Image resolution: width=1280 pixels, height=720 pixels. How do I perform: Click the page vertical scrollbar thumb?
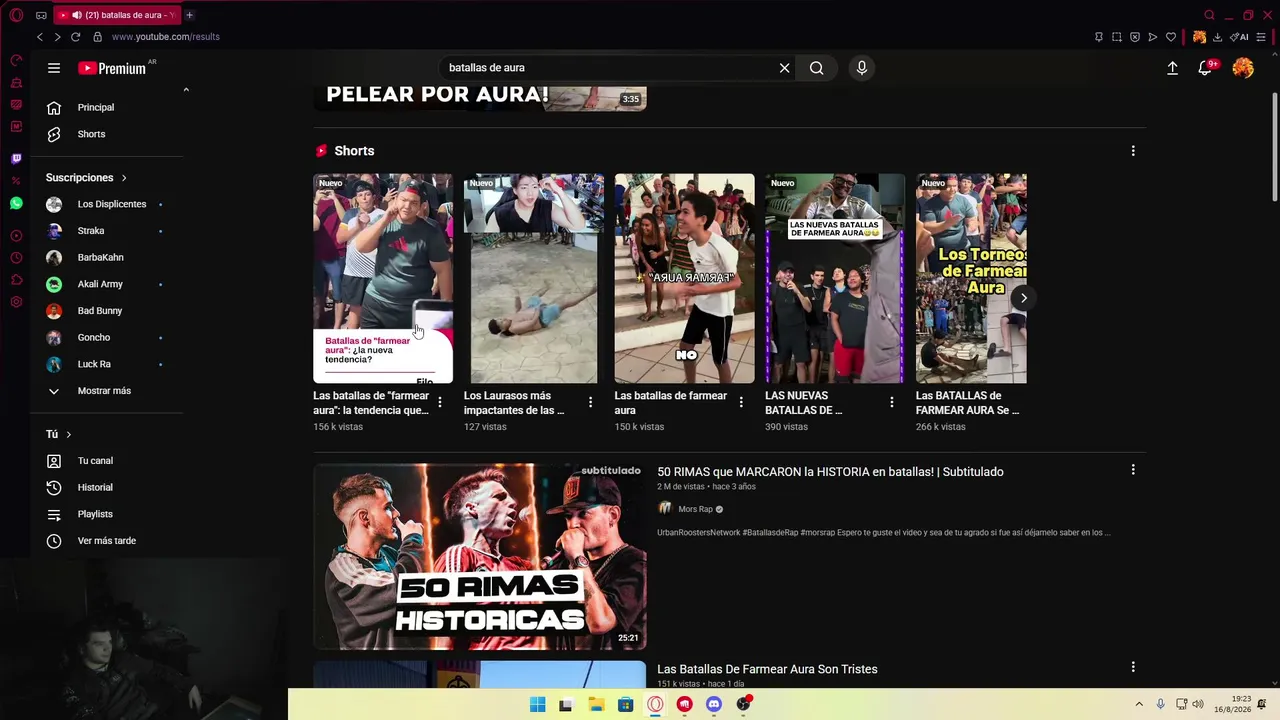[x=1274, y=145]
